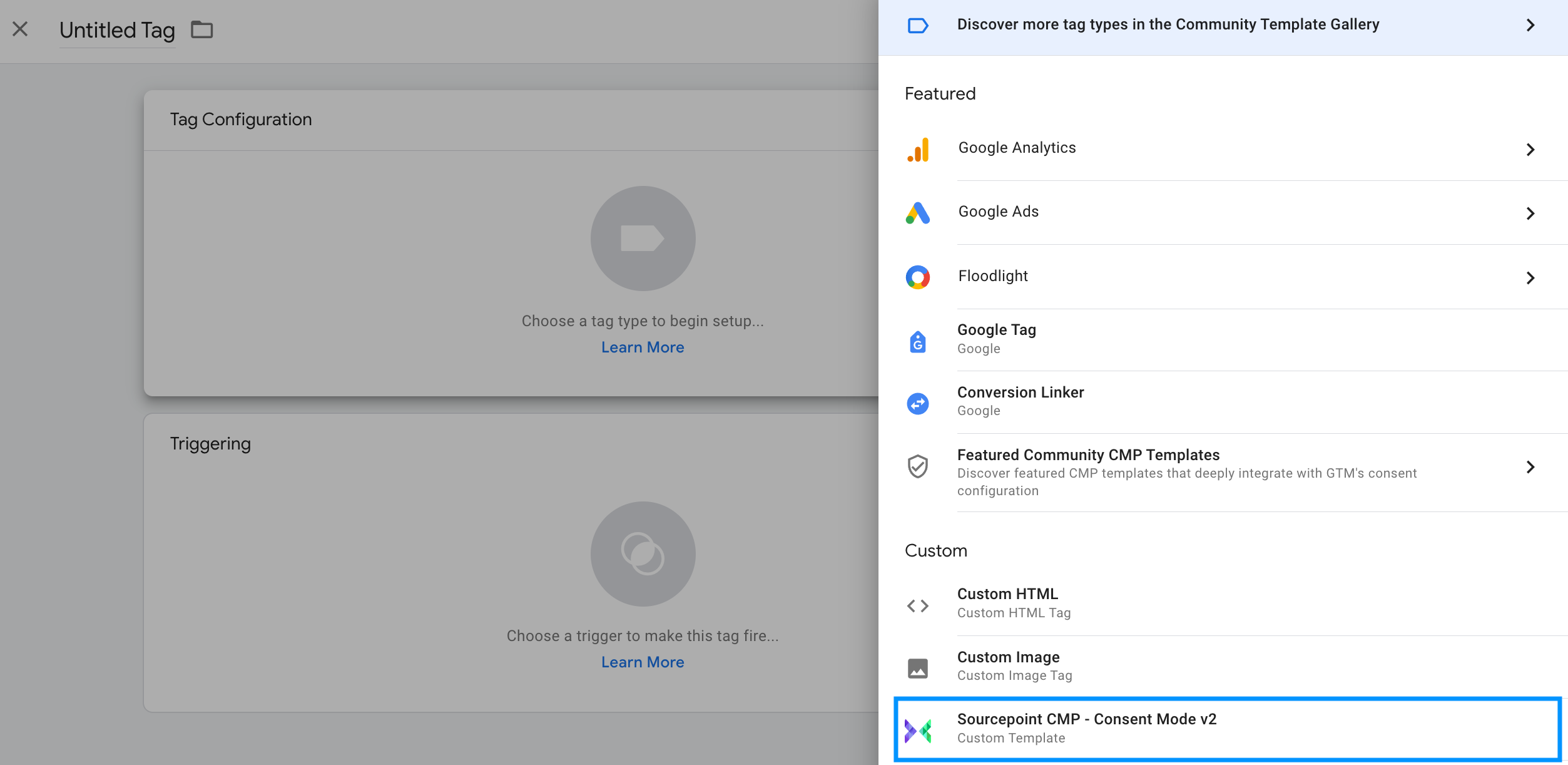Click 'Choose a tag type to begin setup...' text

click(x=643, y=321)
